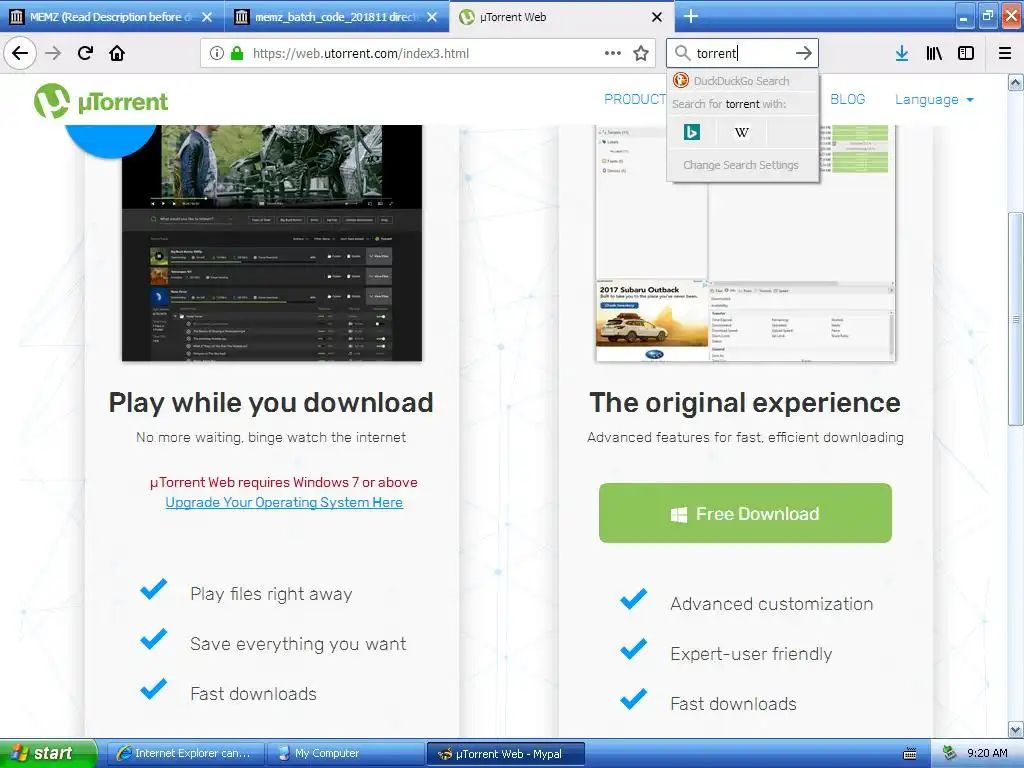The width and height of the screenshot is (1024, 768).
Task: Search torrent with Wikipedia engine icon
Action: click(741, 133)
